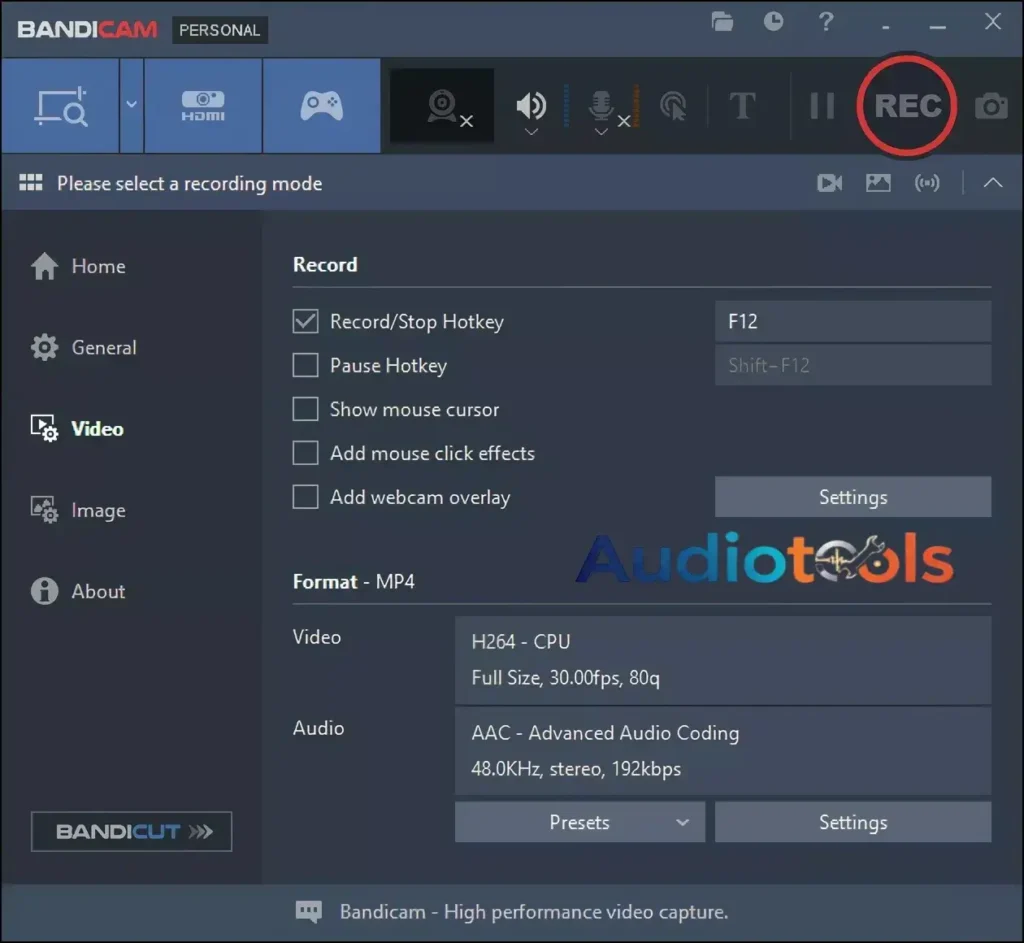This screenshot has height=943, width=1024.
Task: Expand the speaker audio dropdown arrow
Action: pos(531,131)
